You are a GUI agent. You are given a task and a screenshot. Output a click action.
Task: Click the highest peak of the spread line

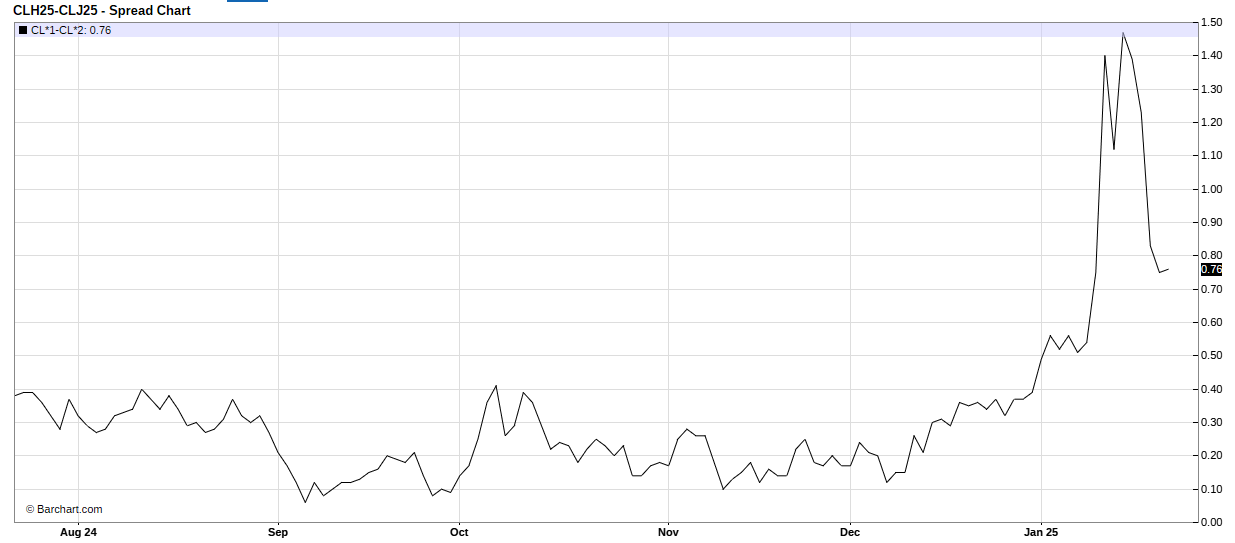click(x=1123, y=33)
